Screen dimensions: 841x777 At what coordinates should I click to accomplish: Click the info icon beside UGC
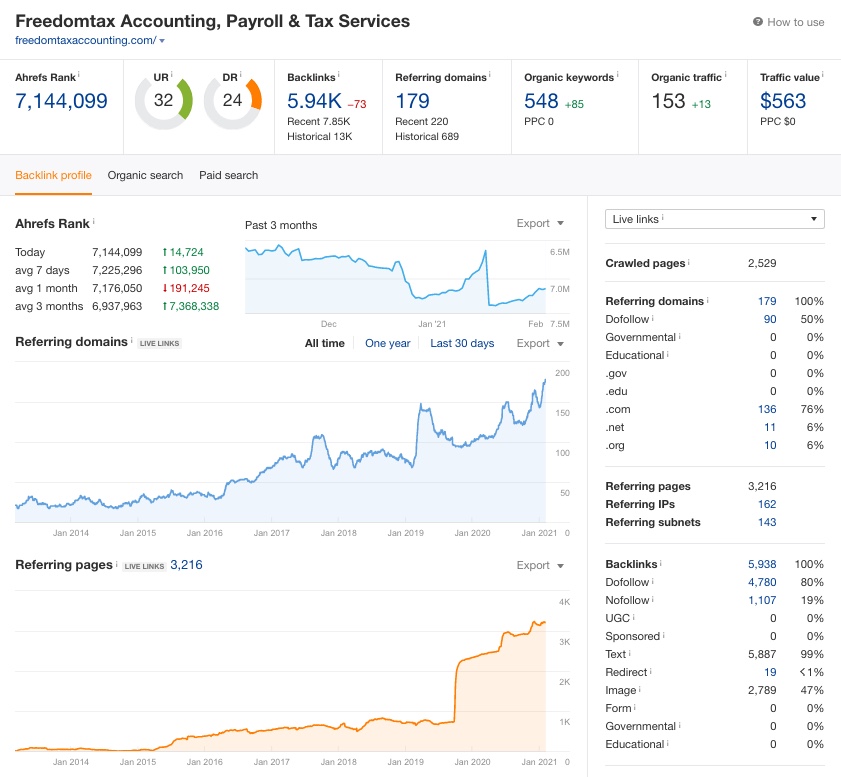633,617
